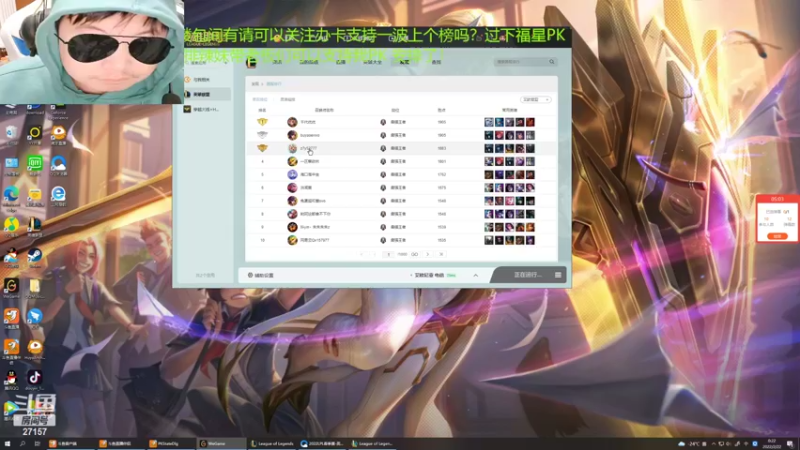800x450 pixels.
Task: Click avatar of fifth-ranked player
Action: (292, 174)
